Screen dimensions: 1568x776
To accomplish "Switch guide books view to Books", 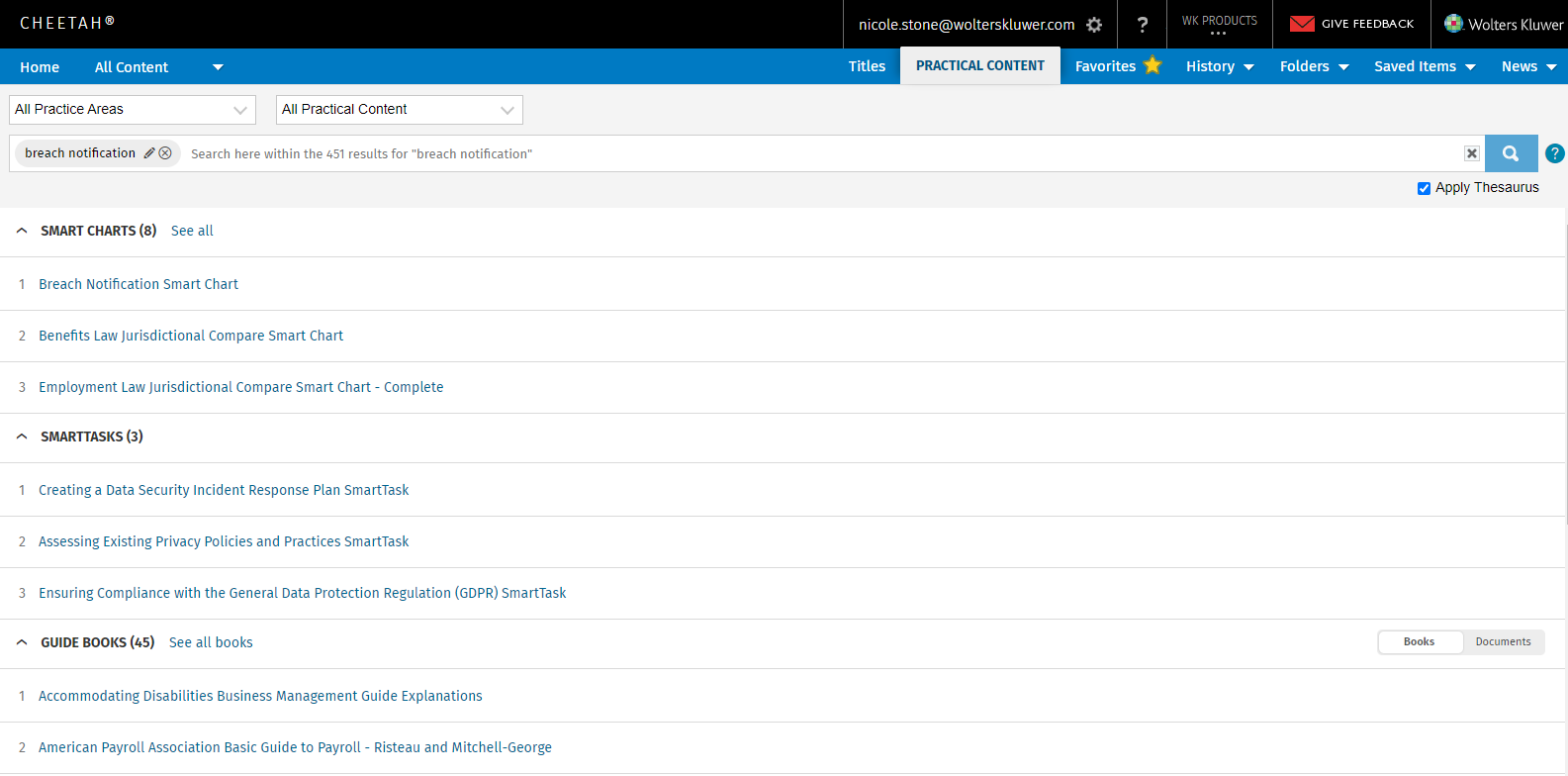I will pos(1420,642).
